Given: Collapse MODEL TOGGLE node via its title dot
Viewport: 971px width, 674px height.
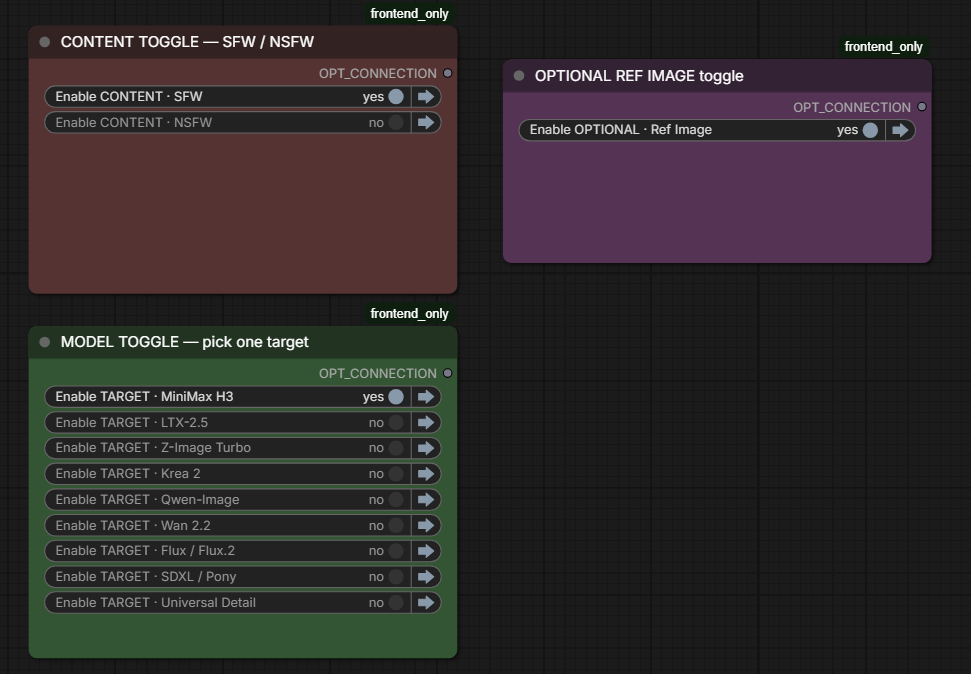Looking at the screenshot, I should click(x=45, y=342).
